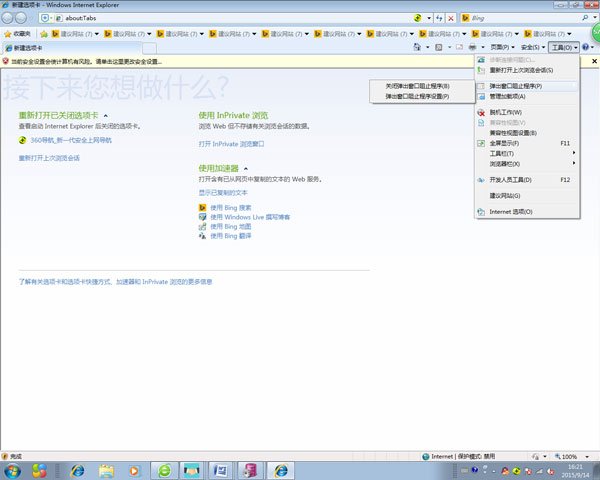Click the blue Help question mark icon
Viewport: 600px width, 480px height.
[586, 47]
